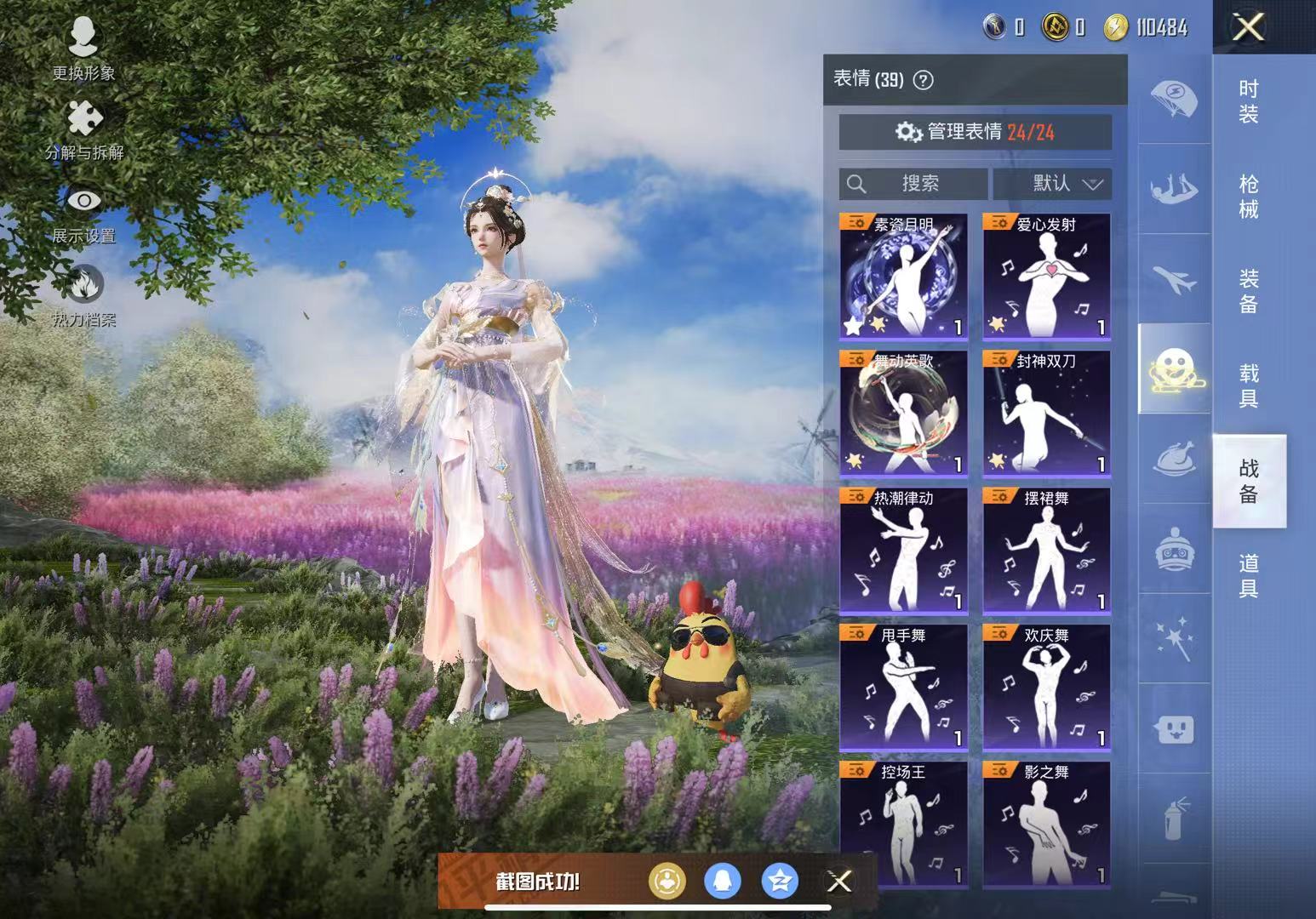Select 控场王 emote thumbnail
1316x919 pixels.
[903, 825]
